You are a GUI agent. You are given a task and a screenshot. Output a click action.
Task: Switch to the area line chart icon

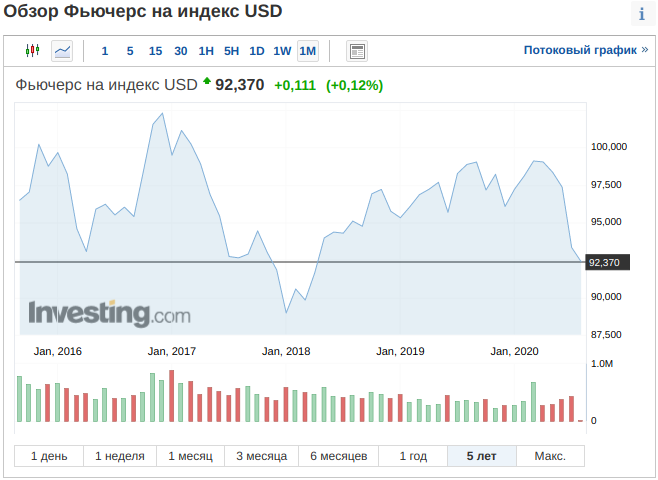coord(62,50)
